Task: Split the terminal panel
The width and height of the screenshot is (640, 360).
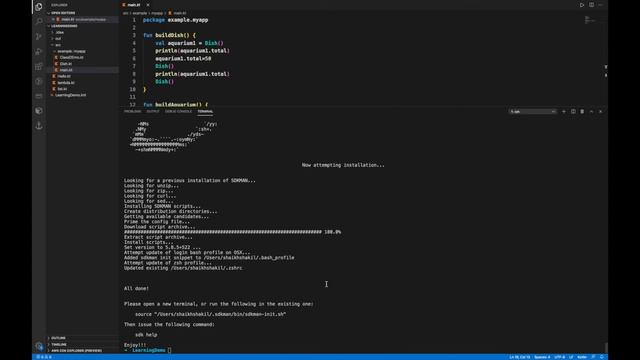Action: click(x=573, y=111)
